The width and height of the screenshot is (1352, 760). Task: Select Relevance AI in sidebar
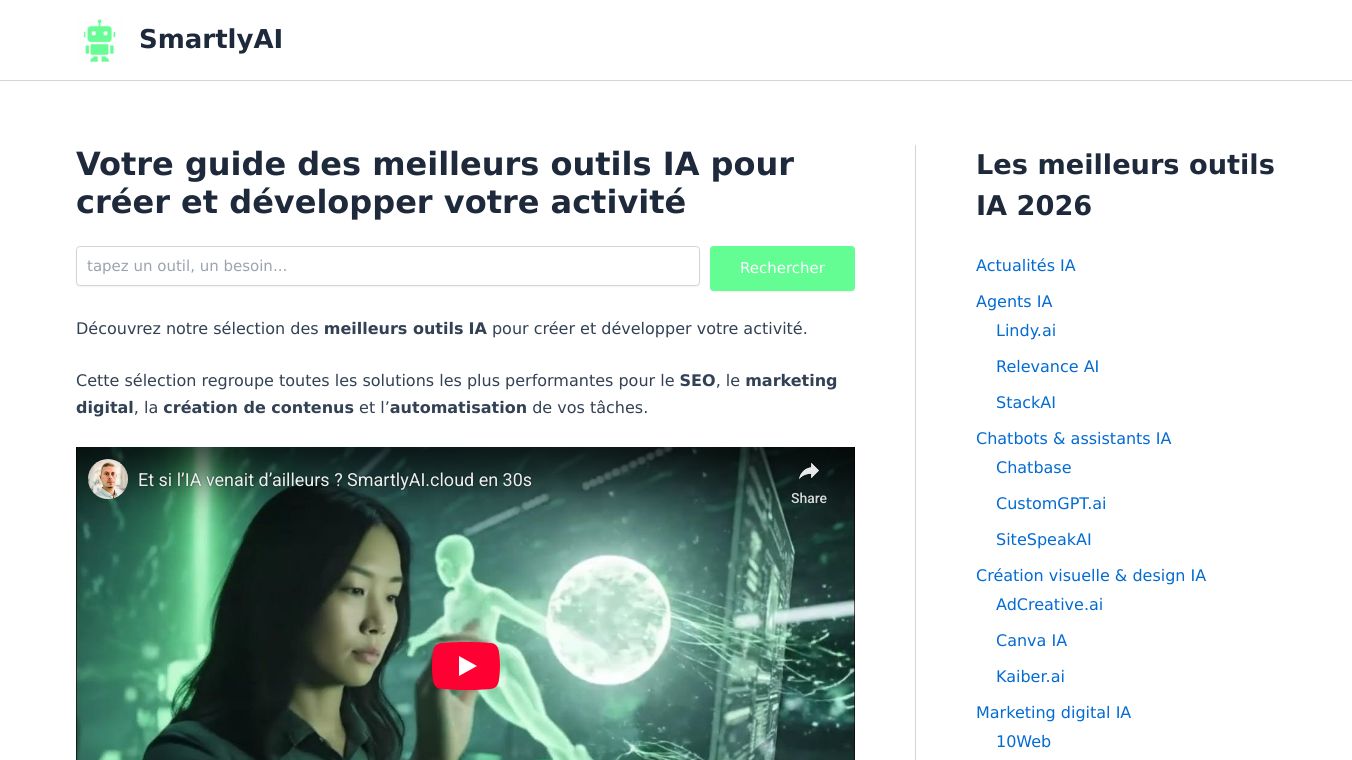pos(1047,366)
